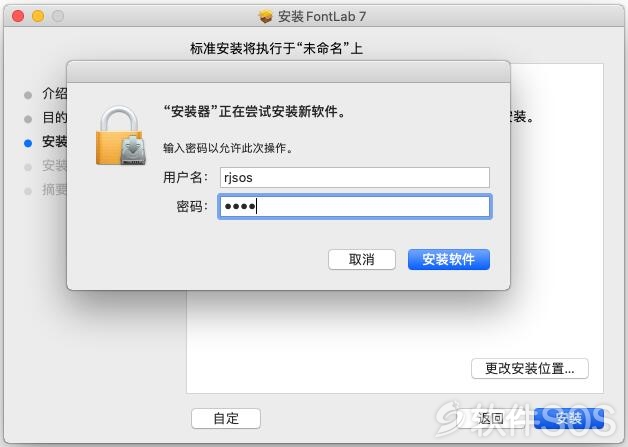This screenshot has width=628, height=447.
Task: Cancel the authentication with 取消
Action: [x=362, y=260]
